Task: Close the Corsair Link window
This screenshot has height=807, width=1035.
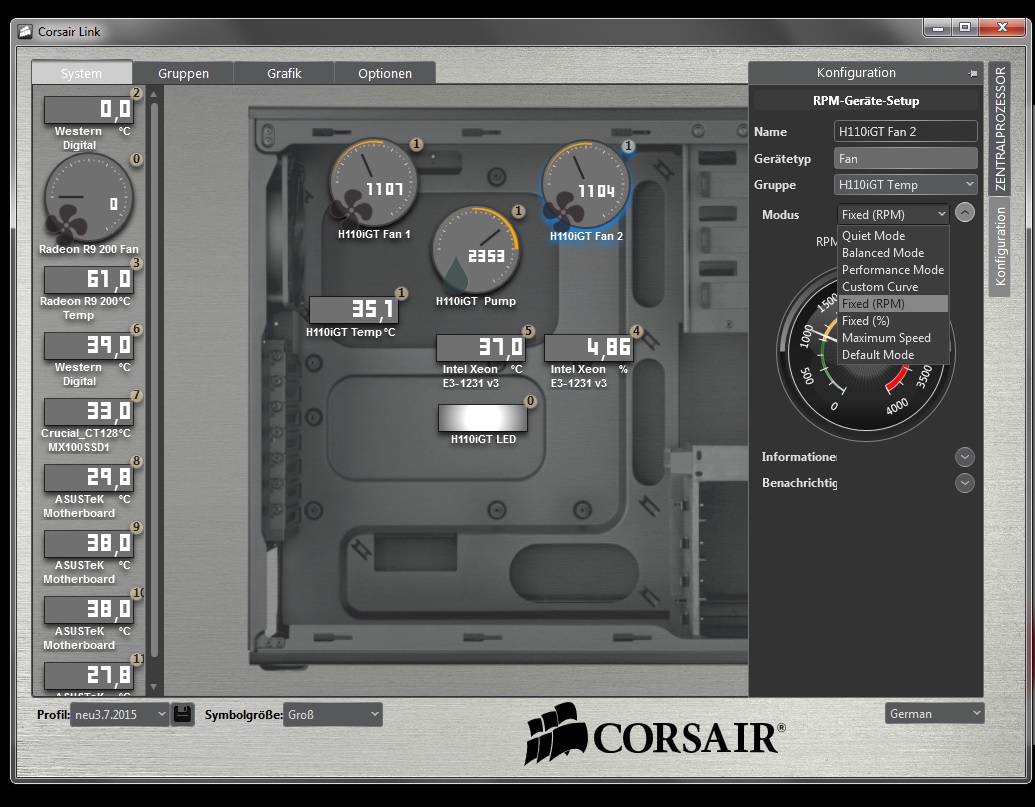Action: pos(1002,27)
